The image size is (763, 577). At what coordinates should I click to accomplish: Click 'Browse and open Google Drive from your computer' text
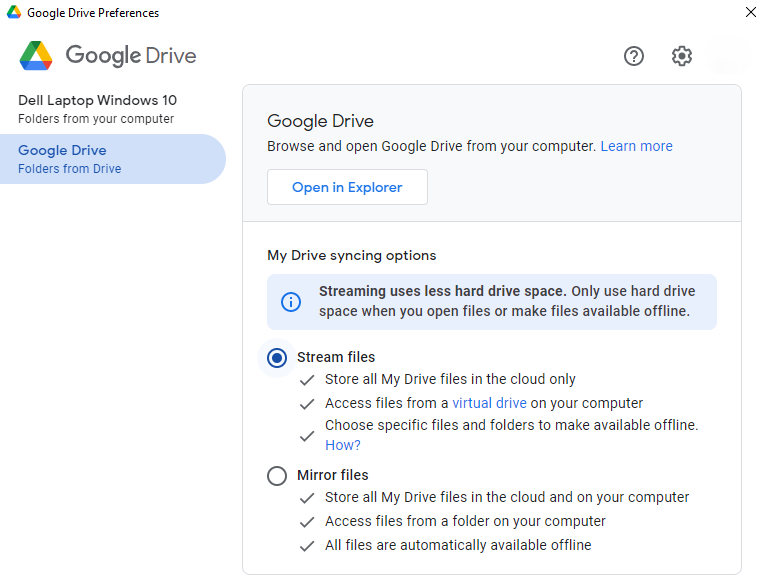coord(432,146)
